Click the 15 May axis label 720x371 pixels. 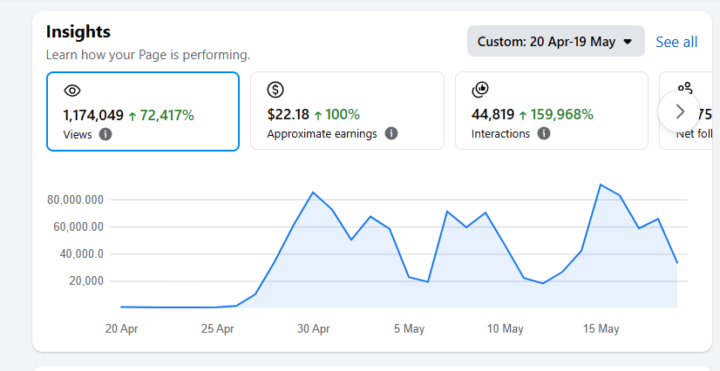click(x=601, y=329)
